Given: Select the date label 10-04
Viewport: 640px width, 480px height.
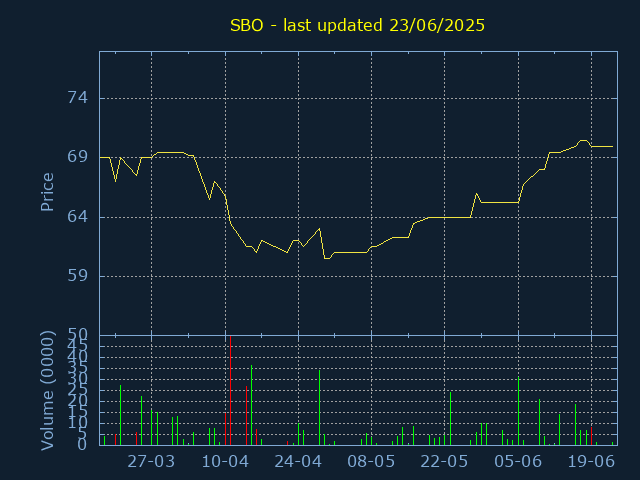Looking at the screenshot, I should (x=225, y=462).
